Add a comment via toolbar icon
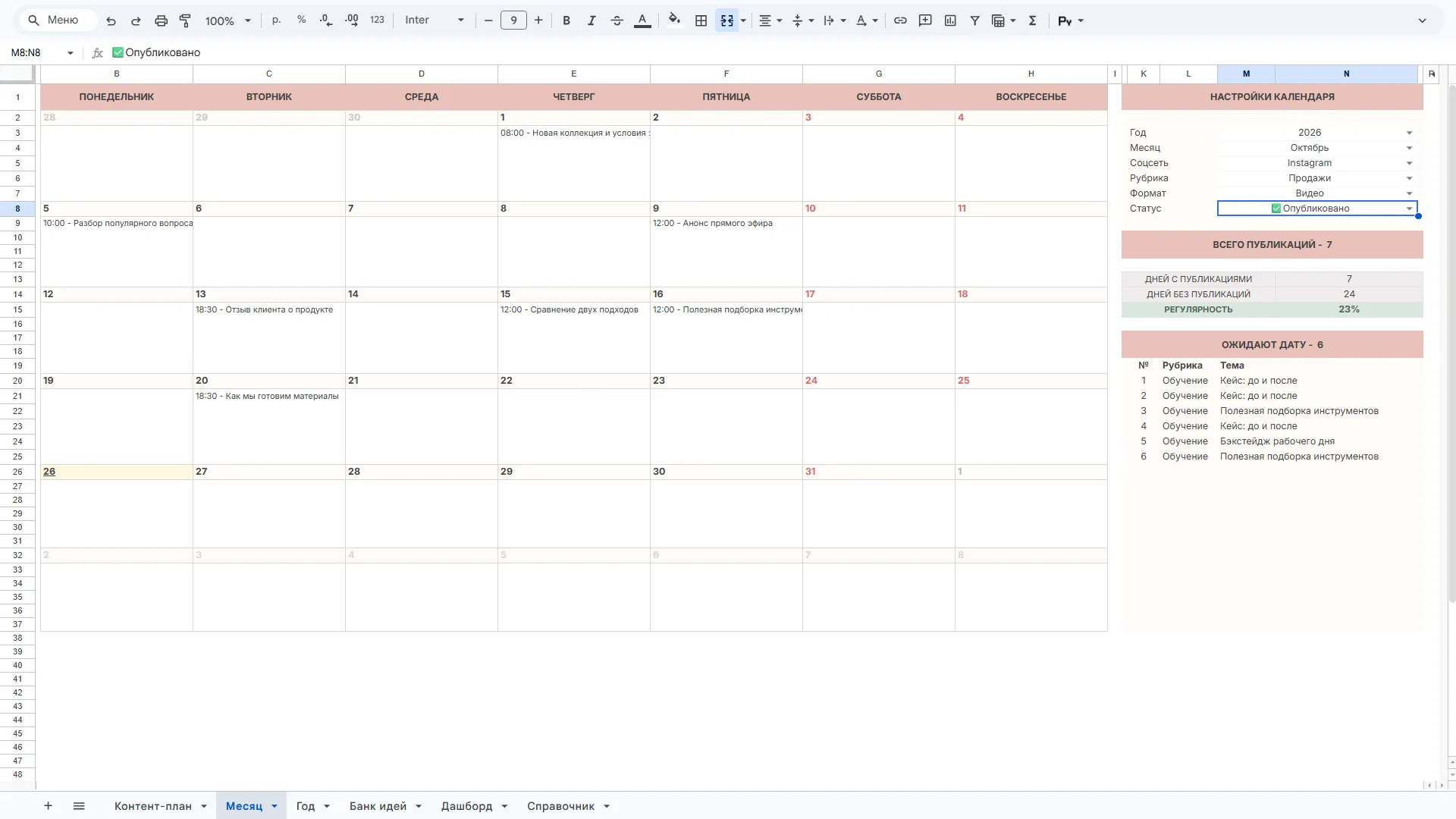 click(925, 20)
